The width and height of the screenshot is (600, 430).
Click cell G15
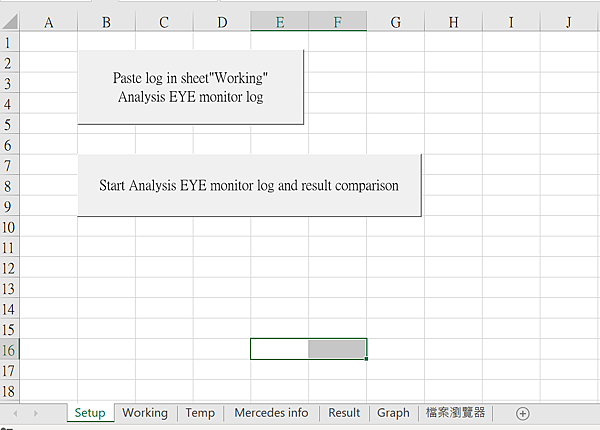point(396,329)
